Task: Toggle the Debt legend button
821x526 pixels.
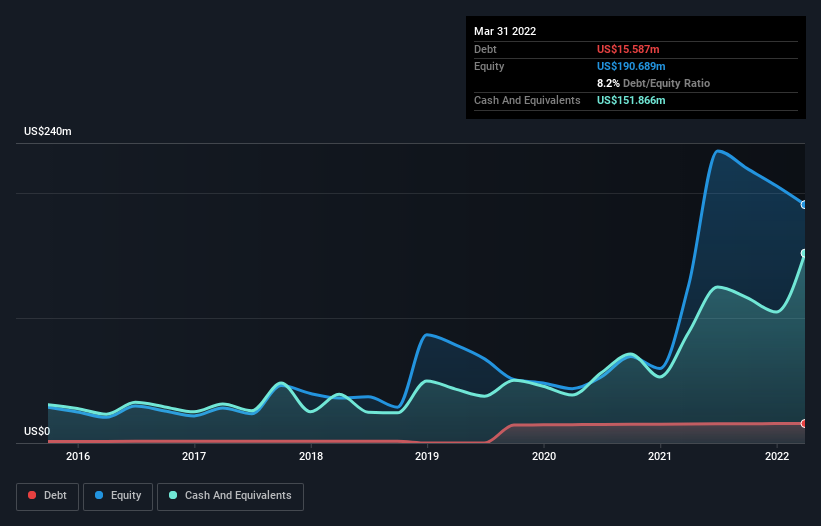Action: click(x=47, y=496)
